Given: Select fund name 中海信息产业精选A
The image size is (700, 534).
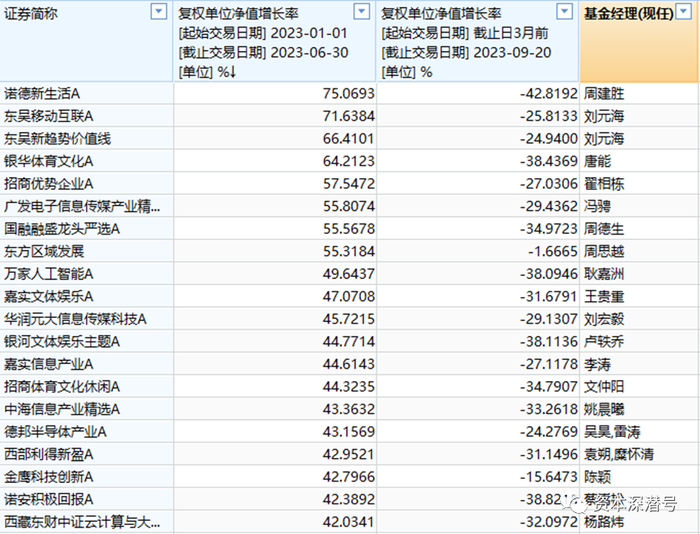Looking at the screenshot, I should pyautogui.click(x=62, y=409).
